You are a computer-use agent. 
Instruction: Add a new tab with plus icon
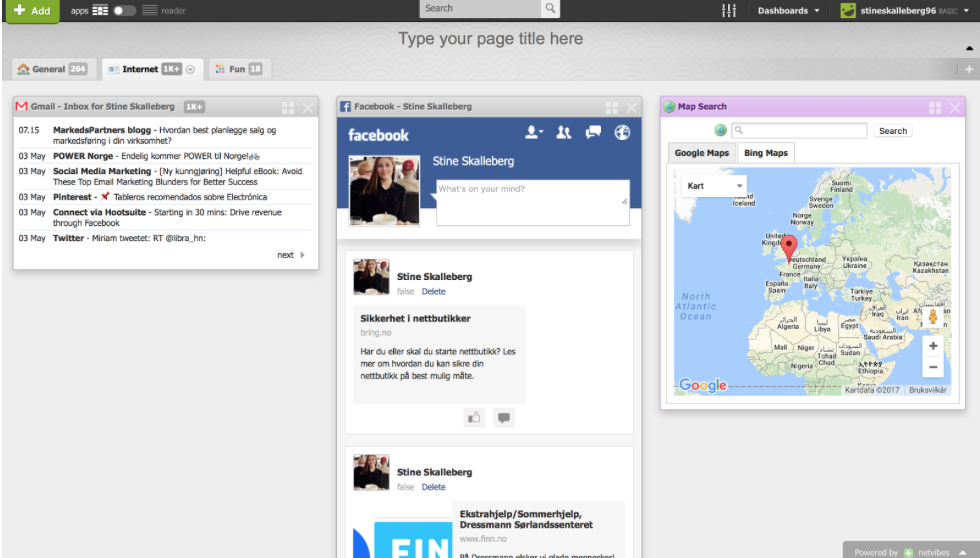pos(969,69)
